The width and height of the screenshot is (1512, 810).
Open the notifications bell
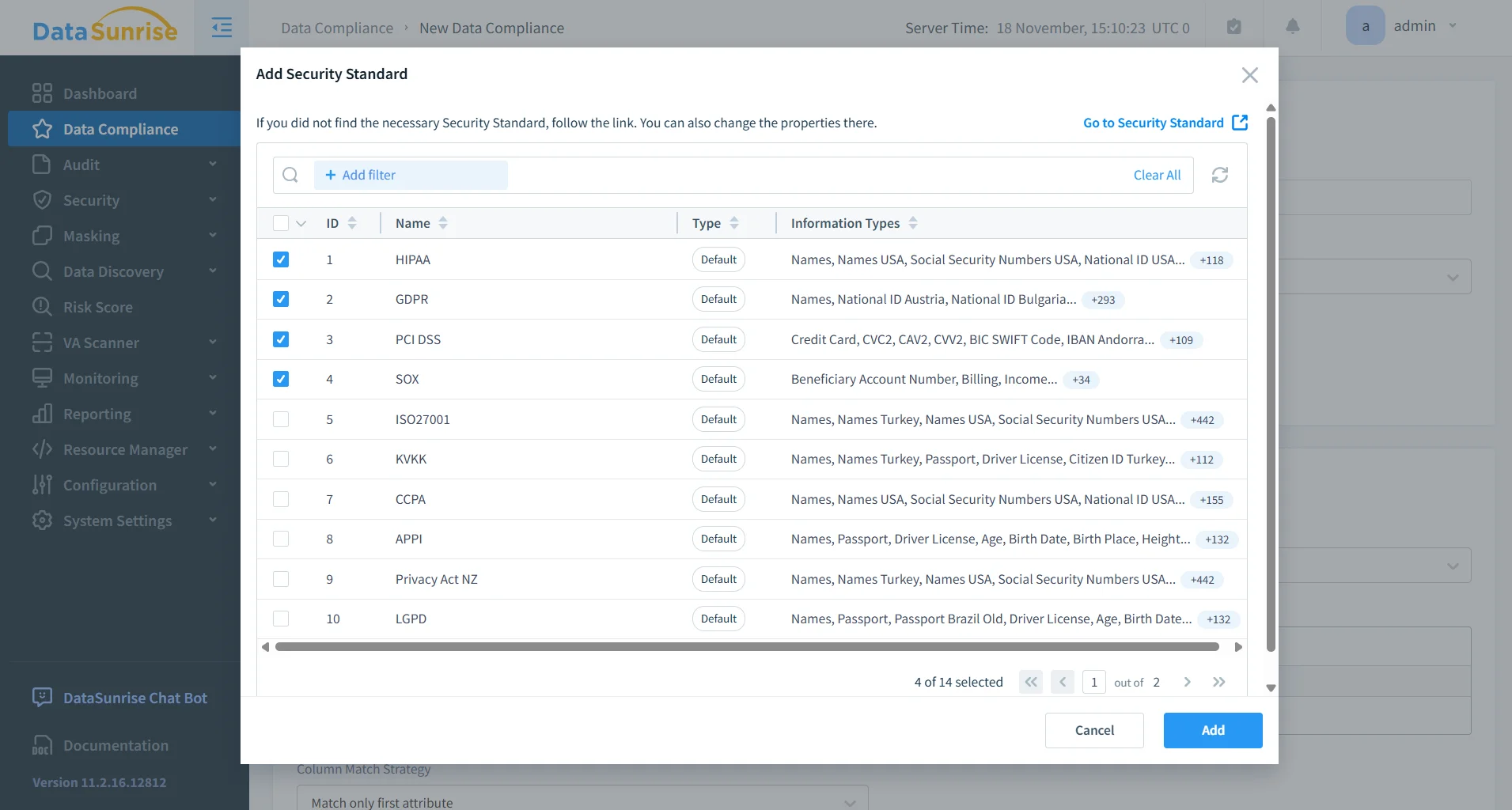pyautogui.click(x=1291, y=27)
